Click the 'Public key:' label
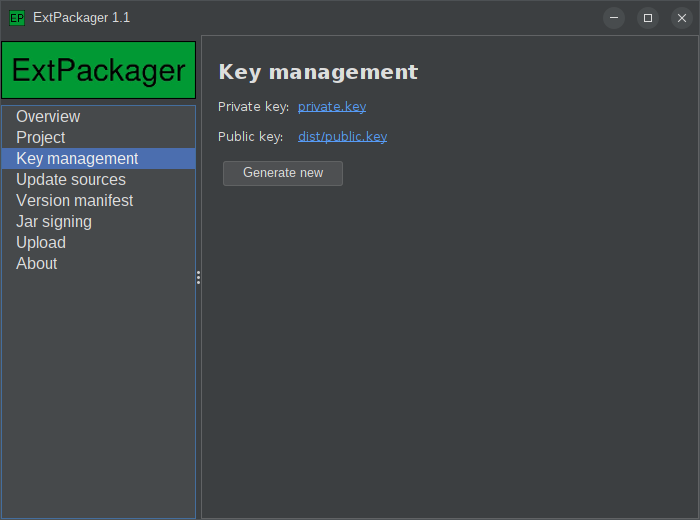700x520 pixels. [250, 137]
